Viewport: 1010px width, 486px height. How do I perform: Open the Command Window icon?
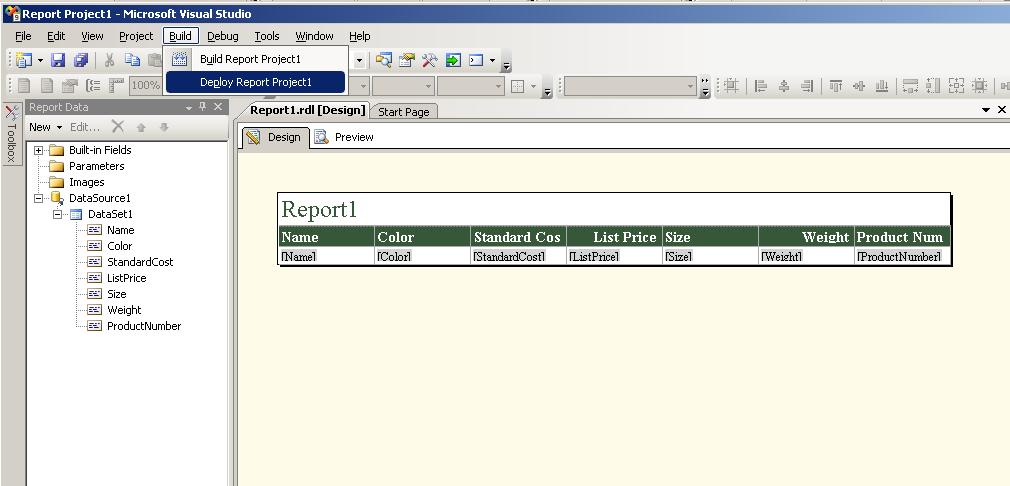(476, 61)
